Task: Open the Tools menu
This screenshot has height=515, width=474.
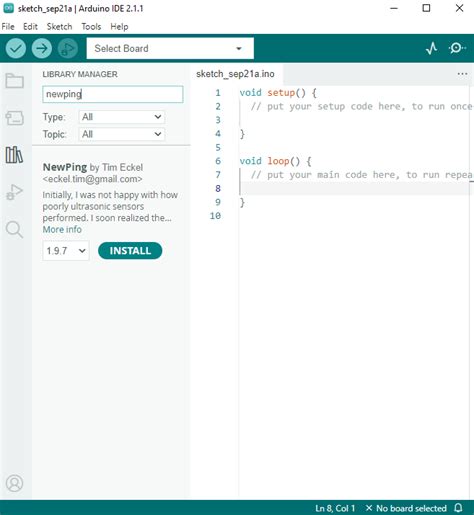Action: pyautogui.click(x=91, y=27)
